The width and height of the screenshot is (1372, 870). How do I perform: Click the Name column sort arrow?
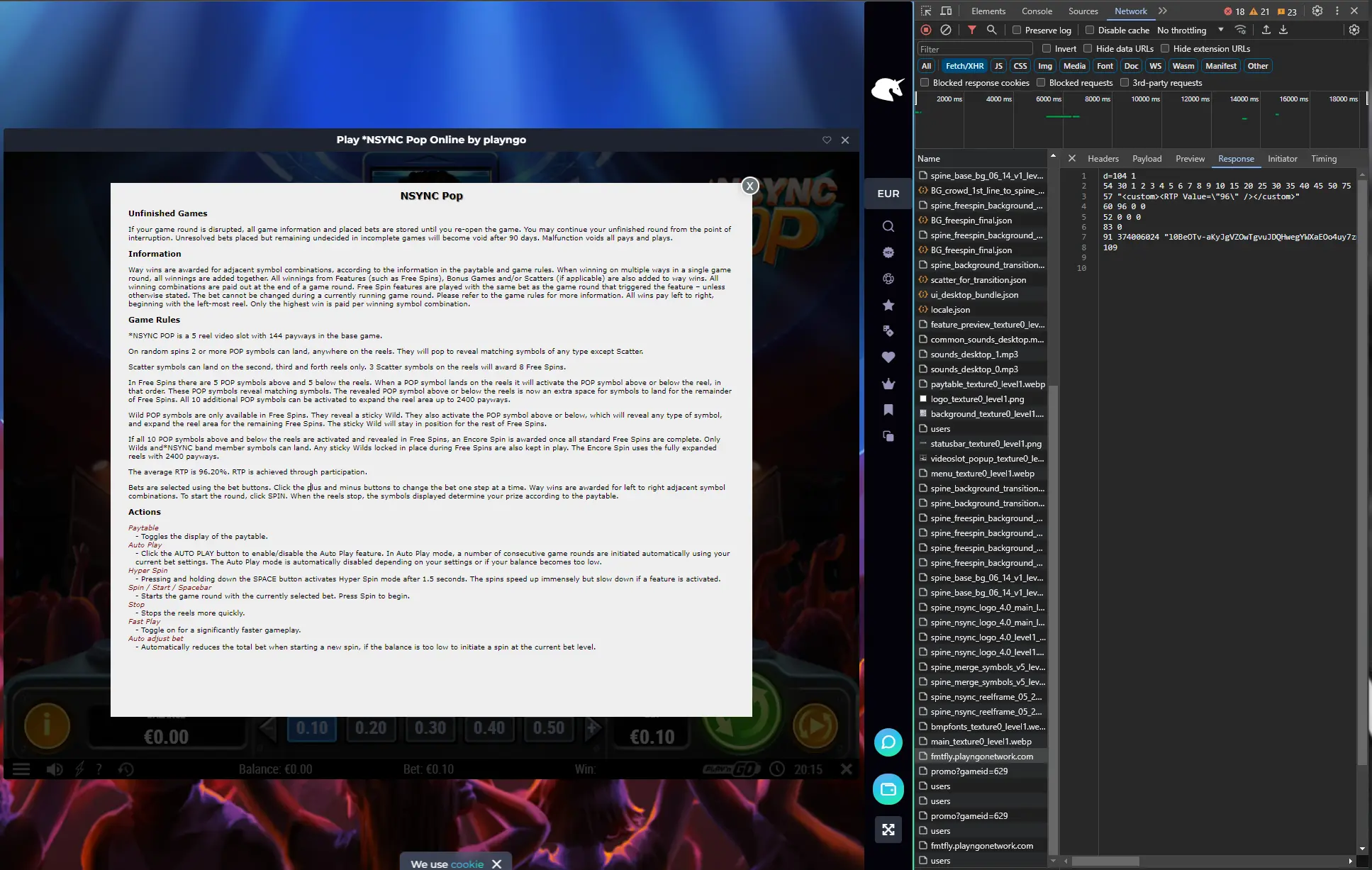(x=1053, y=155)
